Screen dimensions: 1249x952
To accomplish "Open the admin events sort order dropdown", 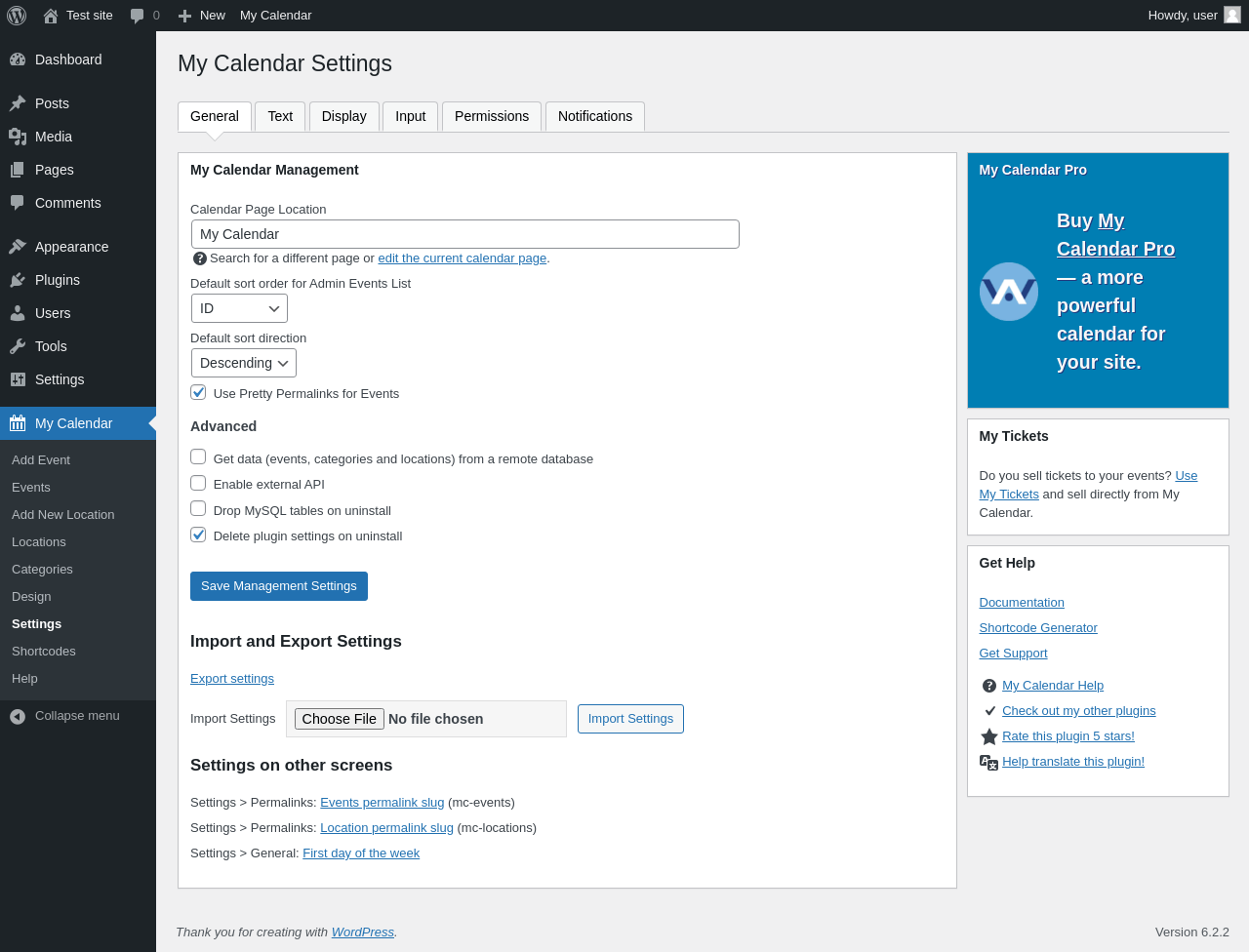I will click(239, 308).
